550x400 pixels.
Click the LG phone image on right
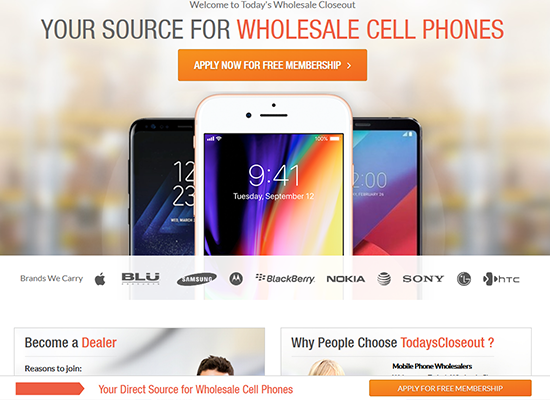(386, 188)
